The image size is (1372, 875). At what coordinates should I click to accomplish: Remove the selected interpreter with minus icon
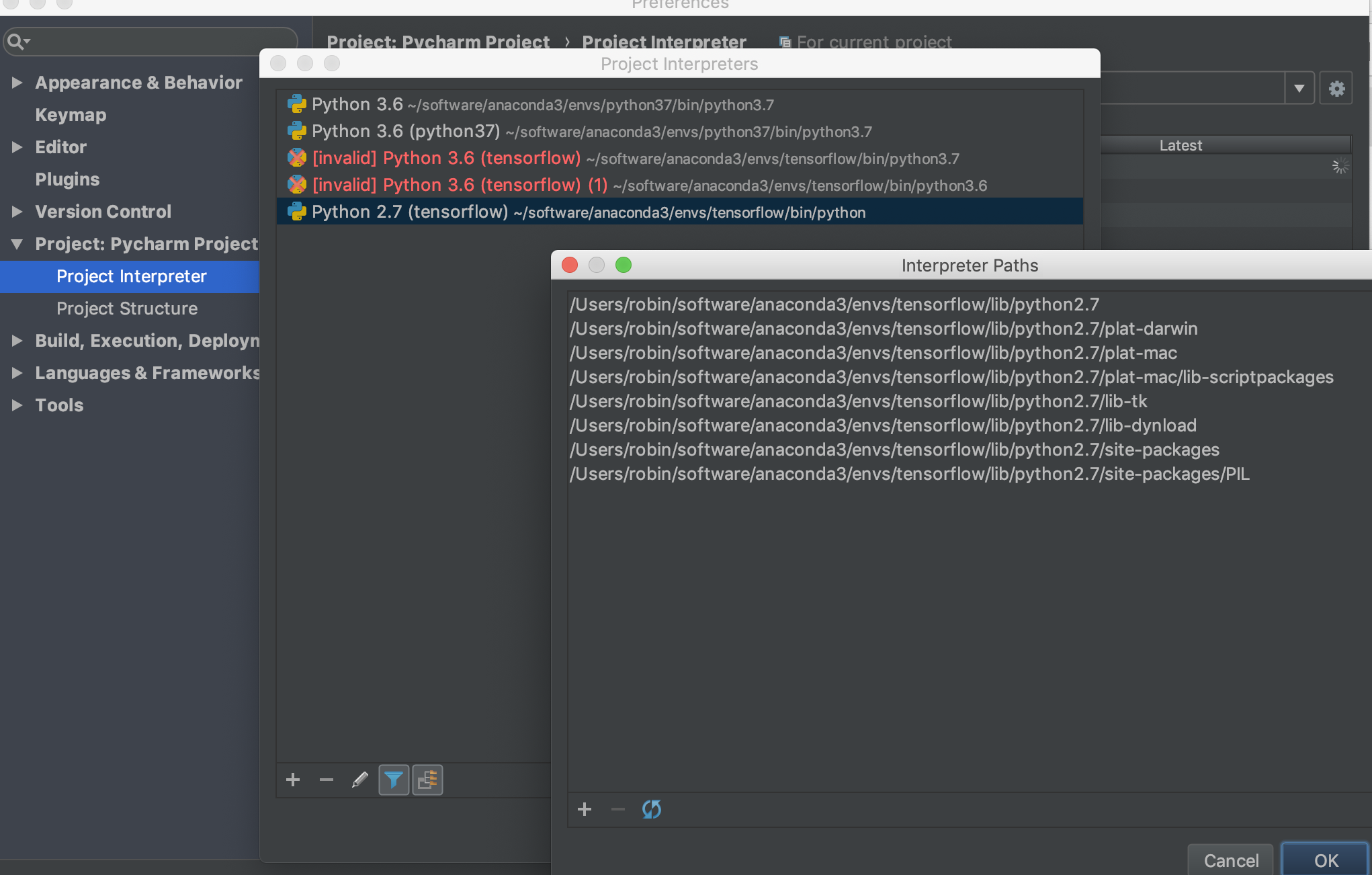click(327, 780)
